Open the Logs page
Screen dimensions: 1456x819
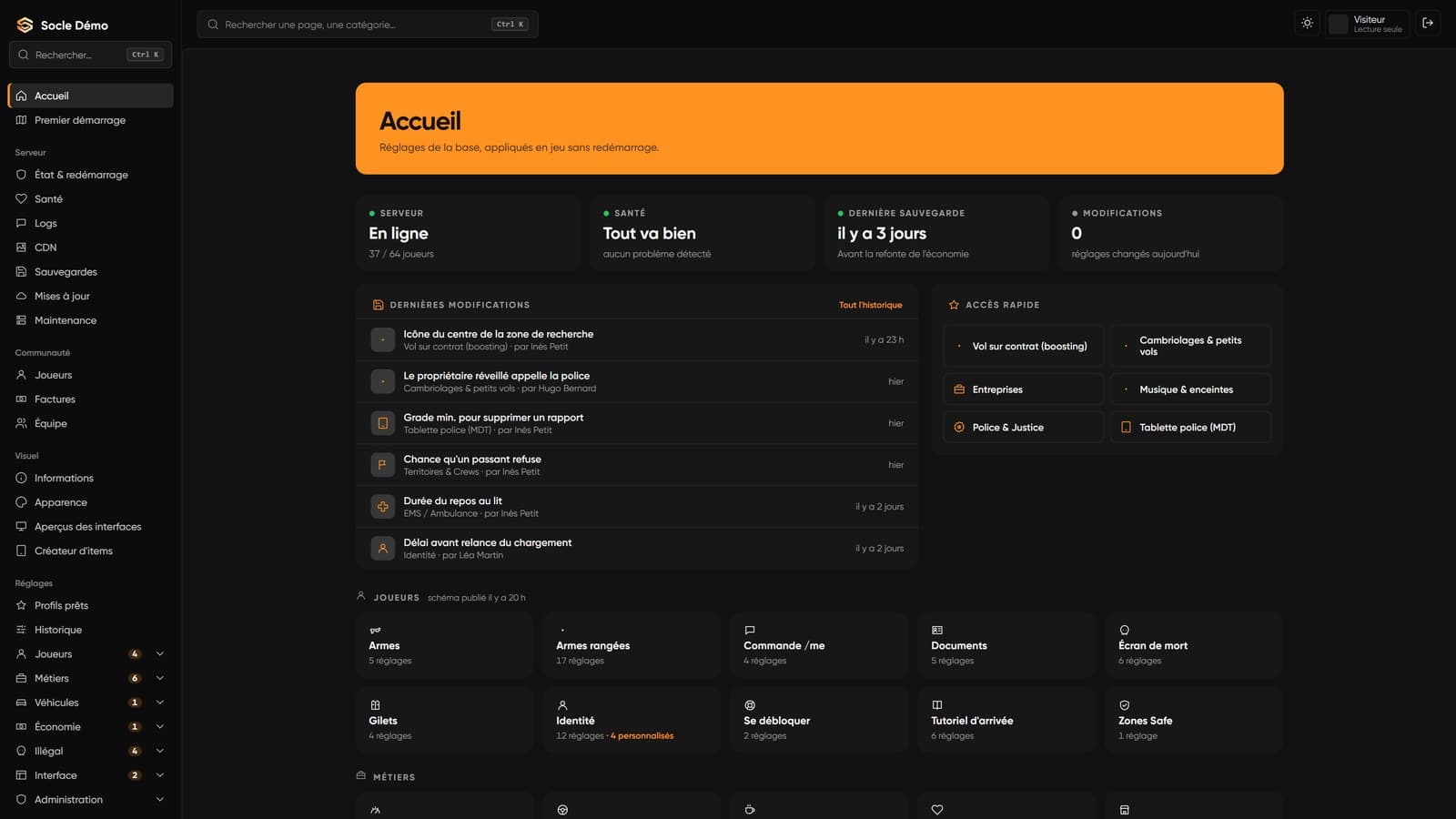pos(90,223)
